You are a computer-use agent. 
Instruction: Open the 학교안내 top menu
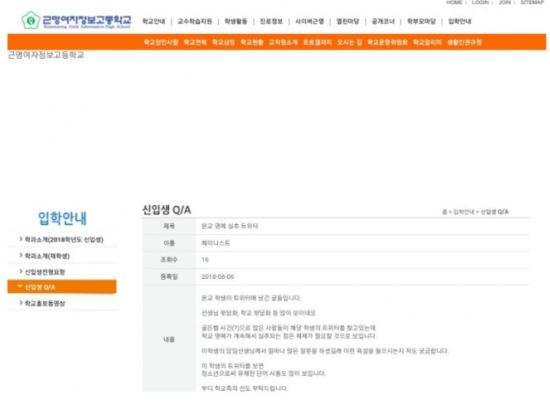[x=154, y=21]
